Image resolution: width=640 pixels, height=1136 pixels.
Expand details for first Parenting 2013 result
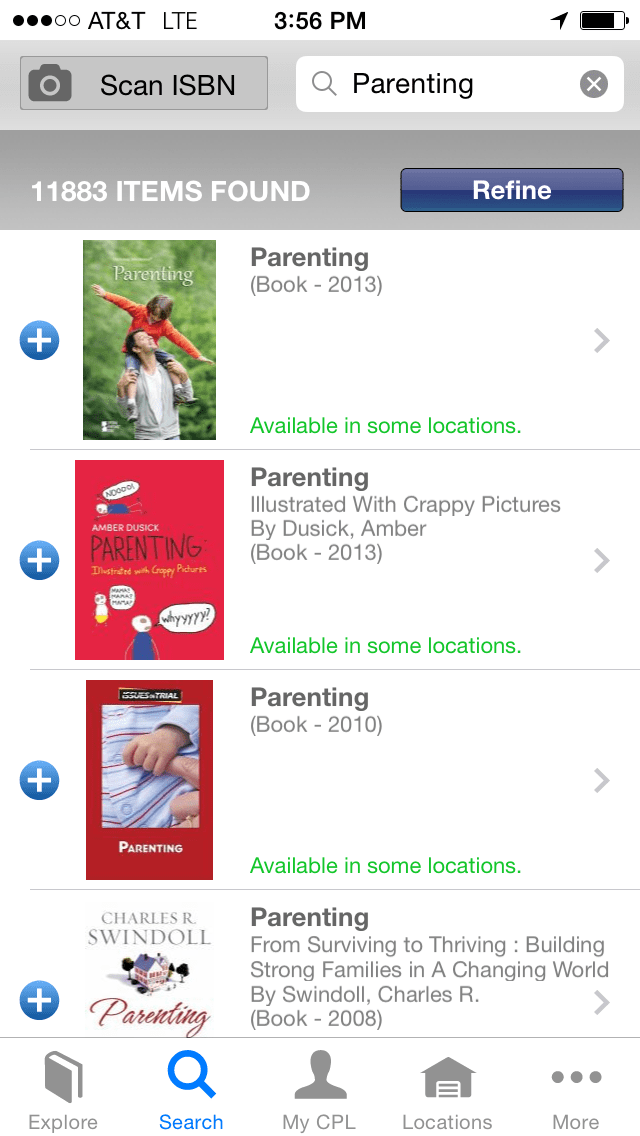(x=601, y=341)
